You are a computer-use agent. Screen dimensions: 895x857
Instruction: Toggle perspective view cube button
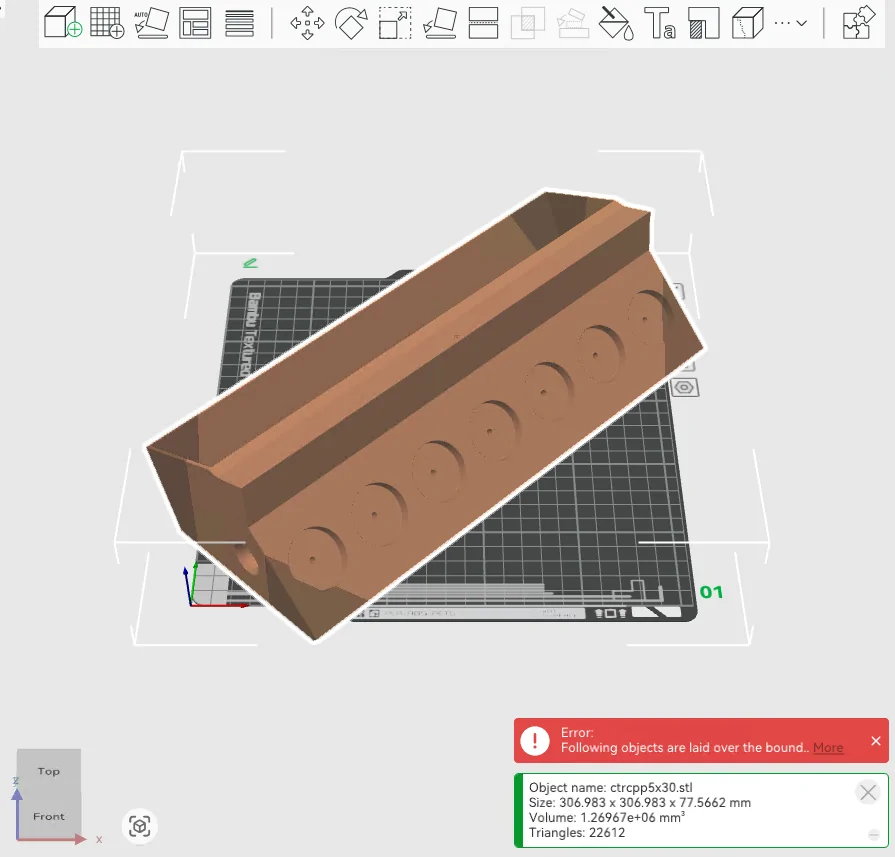click(140, 826)
